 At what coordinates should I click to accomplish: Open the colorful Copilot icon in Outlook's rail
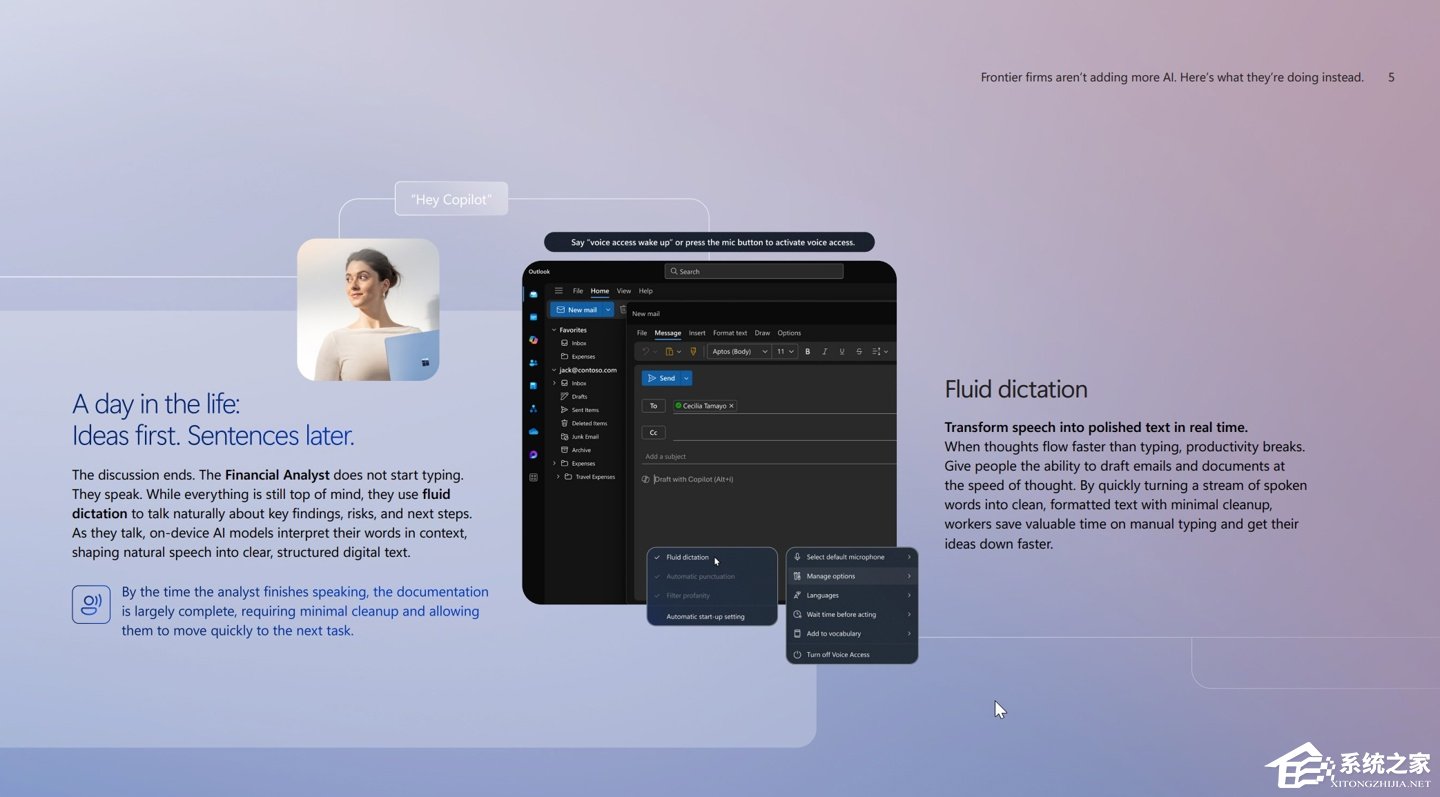(533, 340)
